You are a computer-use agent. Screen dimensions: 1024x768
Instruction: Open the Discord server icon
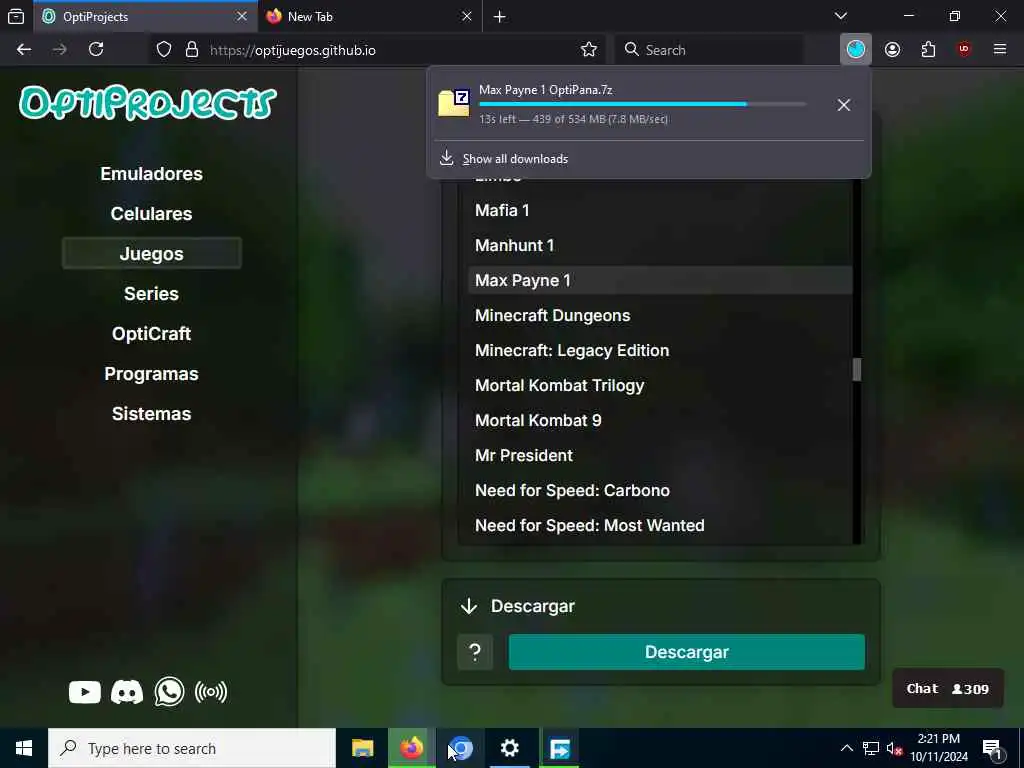(127, 692)
